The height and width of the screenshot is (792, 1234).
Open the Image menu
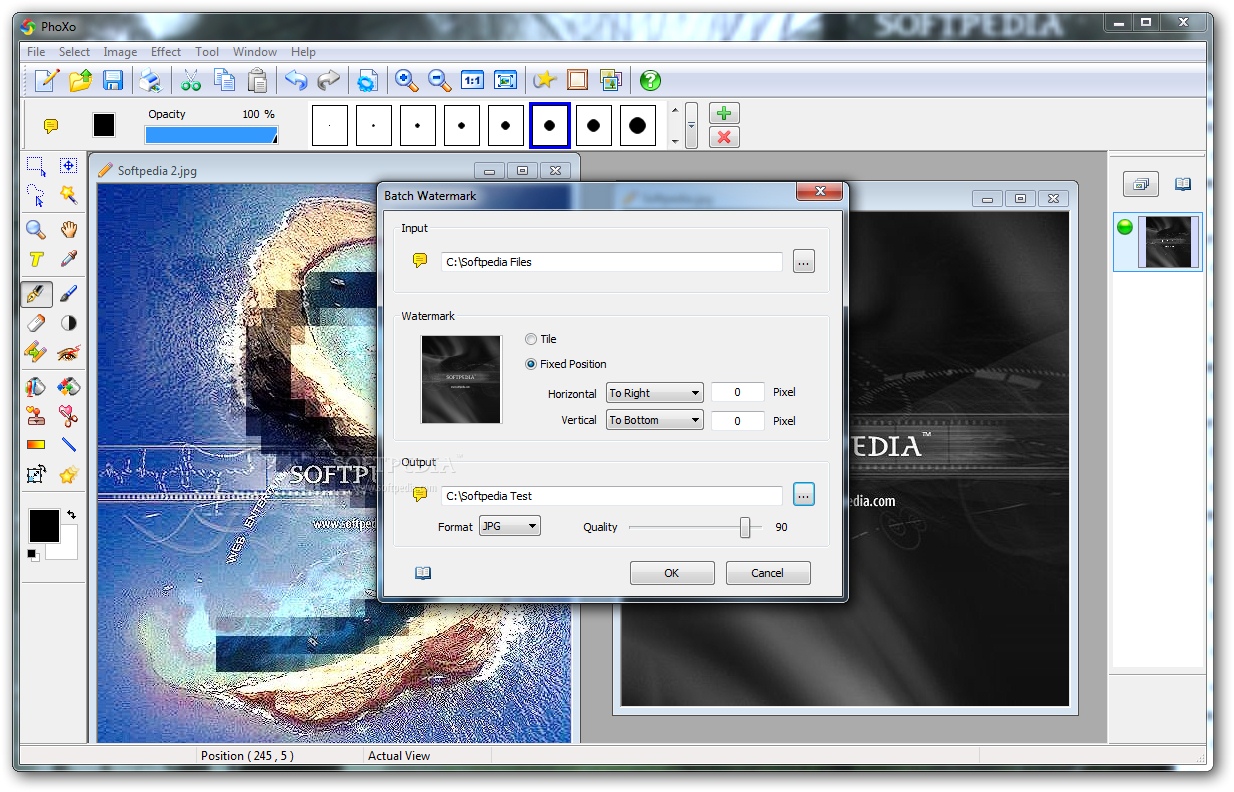pos(120,52)
